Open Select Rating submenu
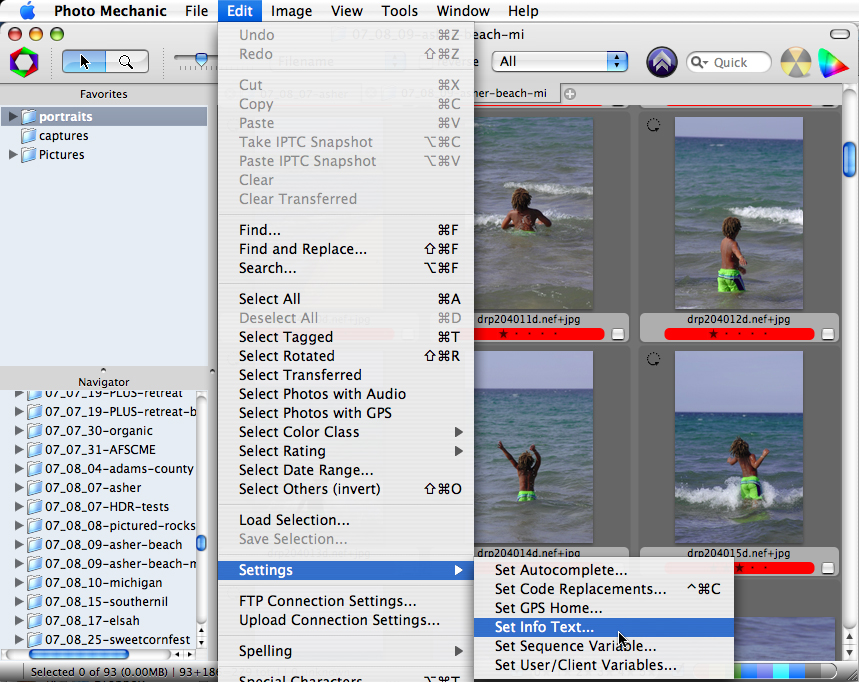This screenshot has width=859, height=682. click(346, 451)
